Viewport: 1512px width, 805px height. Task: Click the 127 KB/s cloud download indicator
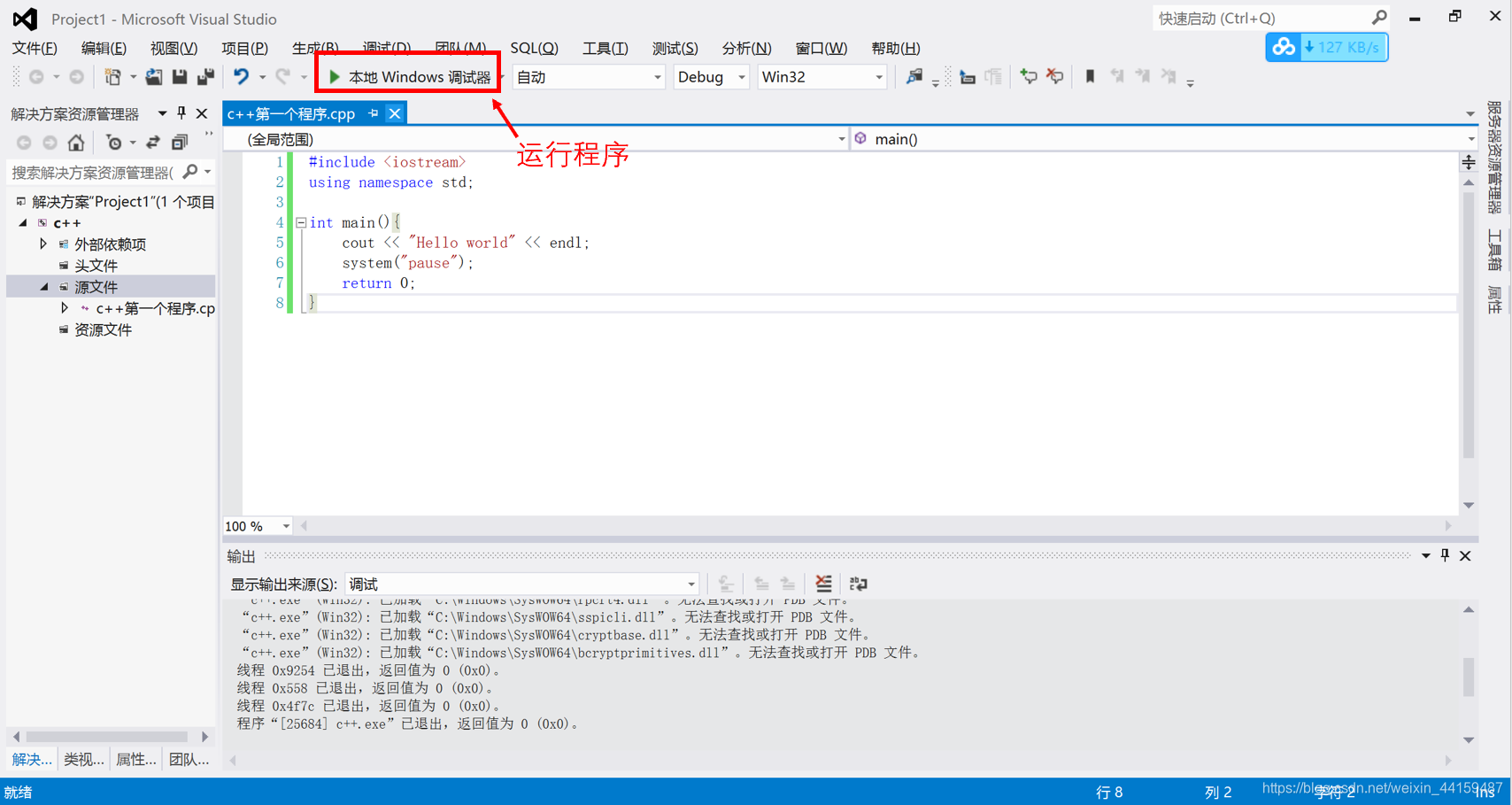[1327, 47]
